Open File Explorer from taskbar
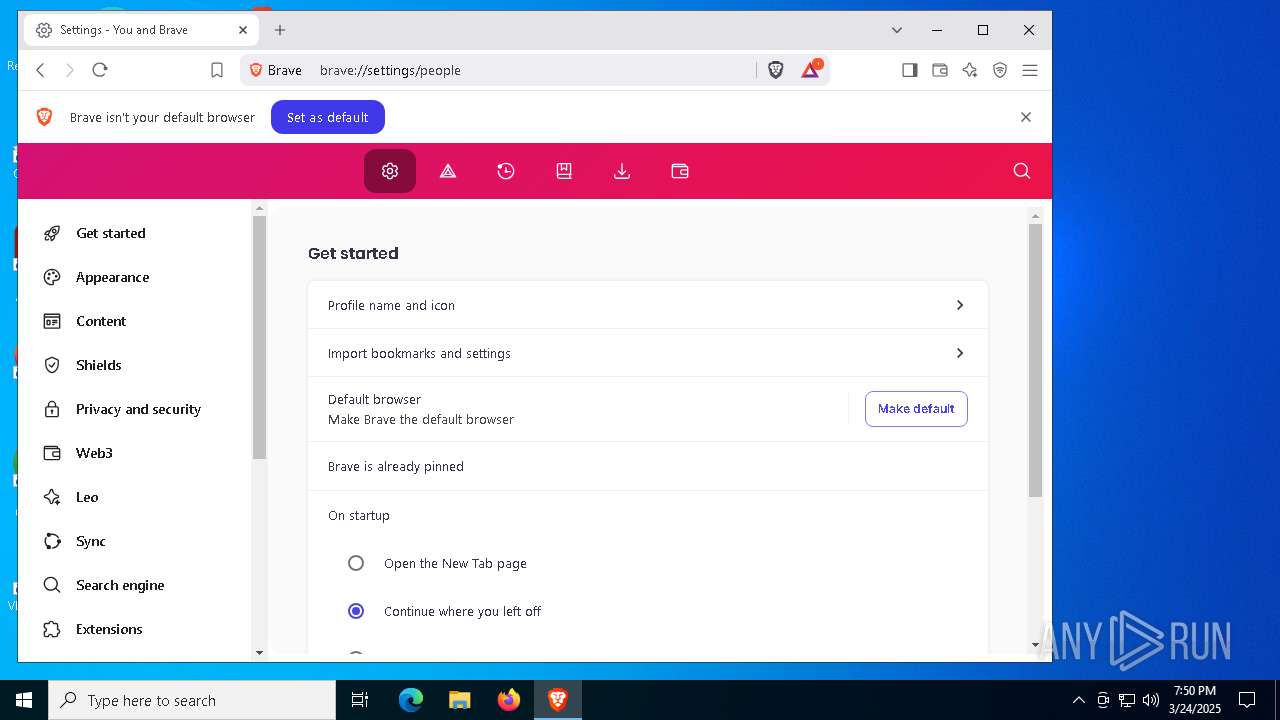 tap(459, 700)
